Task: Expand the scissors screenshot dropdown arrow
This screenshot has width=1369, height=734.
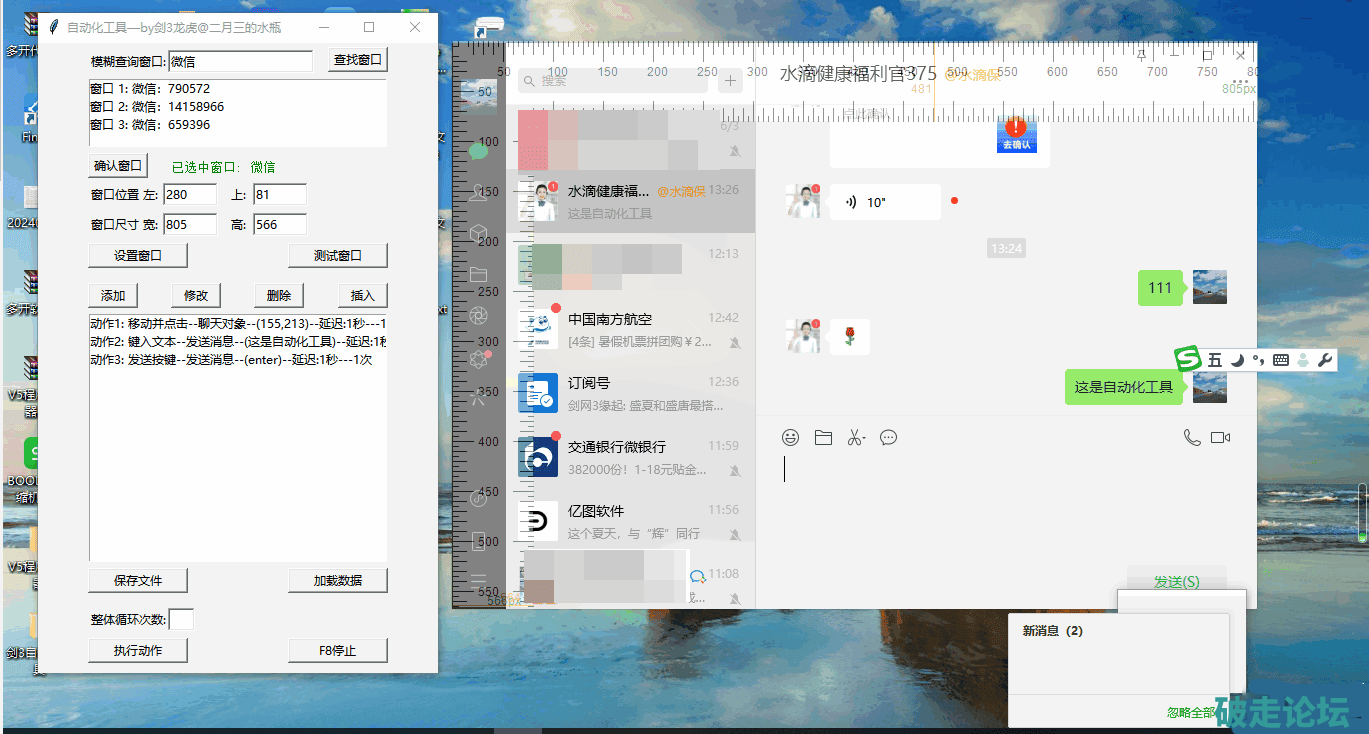Action: click(864, 437)
